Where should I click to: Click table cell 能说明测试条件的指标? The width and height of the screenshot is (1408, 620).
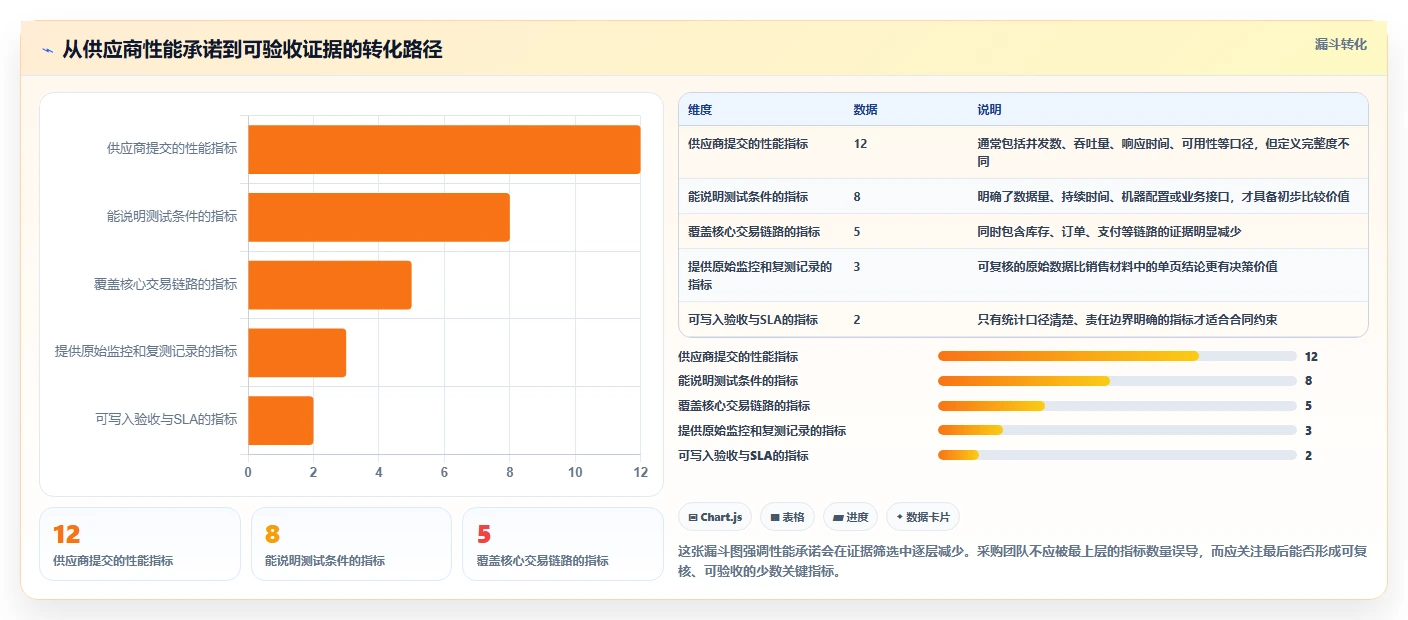(748, 197)
